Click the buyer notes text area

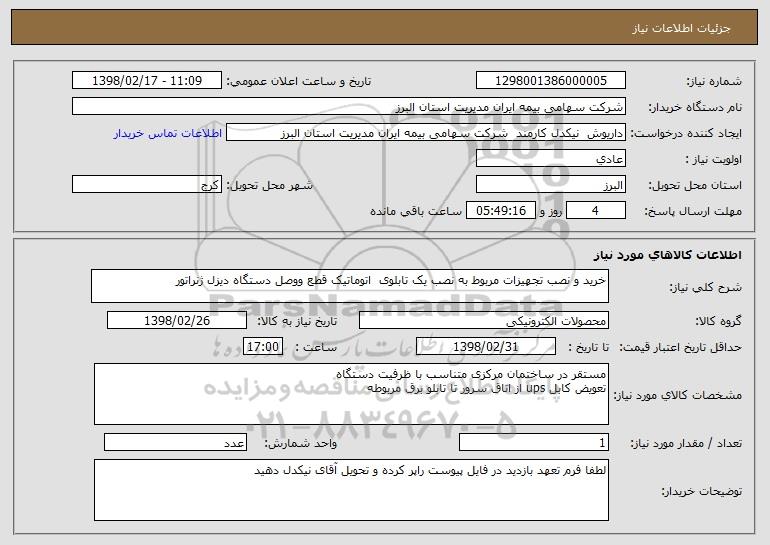tap(351, 490)
